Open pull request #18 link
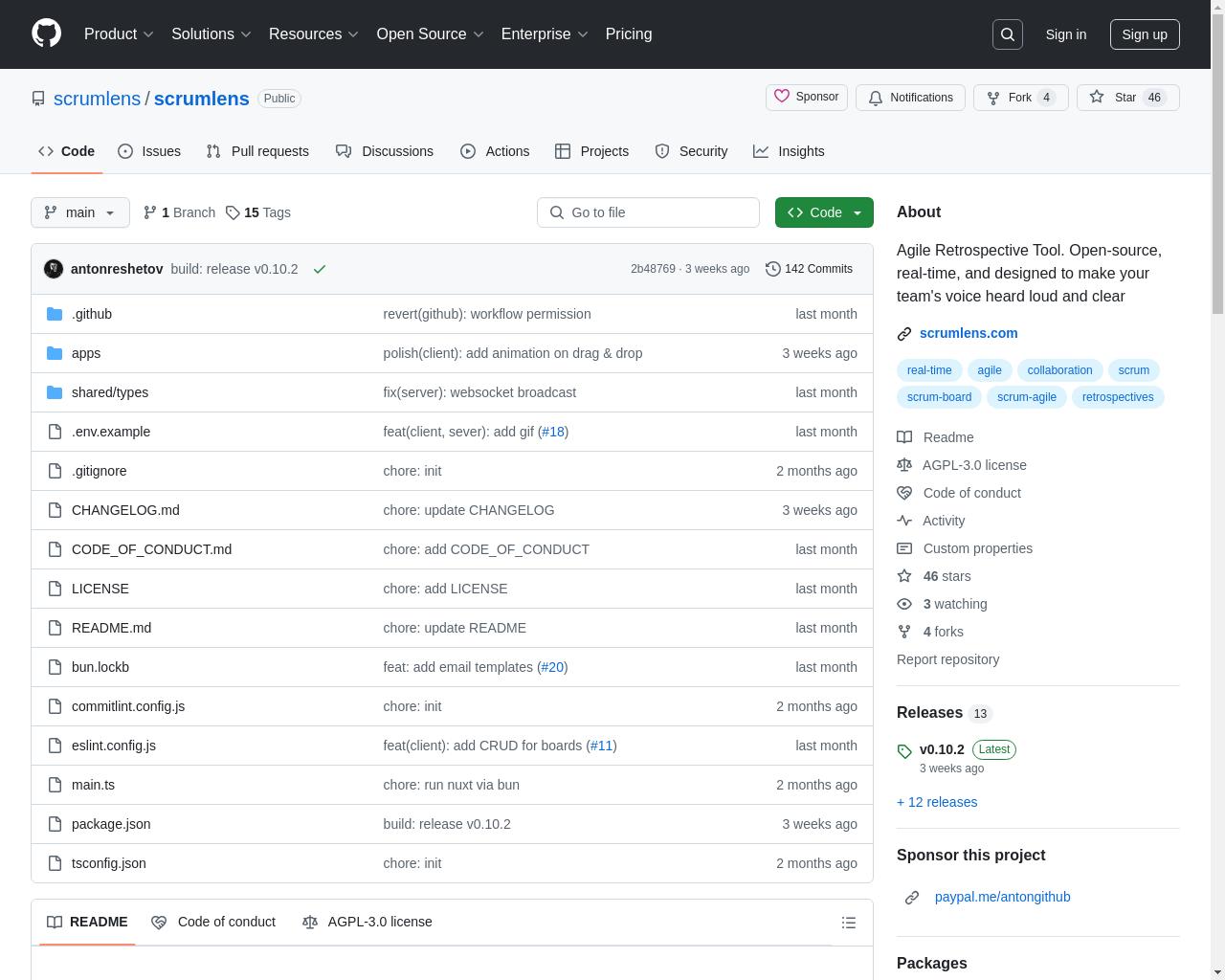 pyautogui.click(x=553, y=432)
